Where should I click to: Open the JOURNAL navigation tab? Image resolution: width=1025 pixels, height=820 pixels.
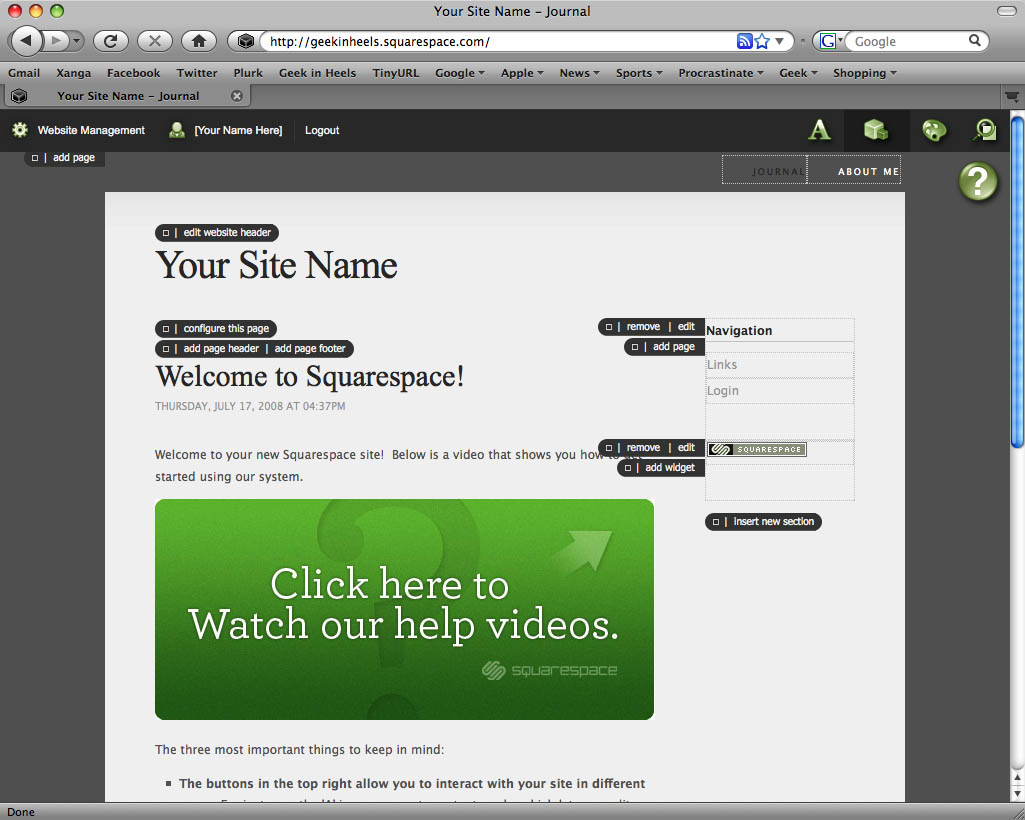pyautogui.click(x=765, y=171)
